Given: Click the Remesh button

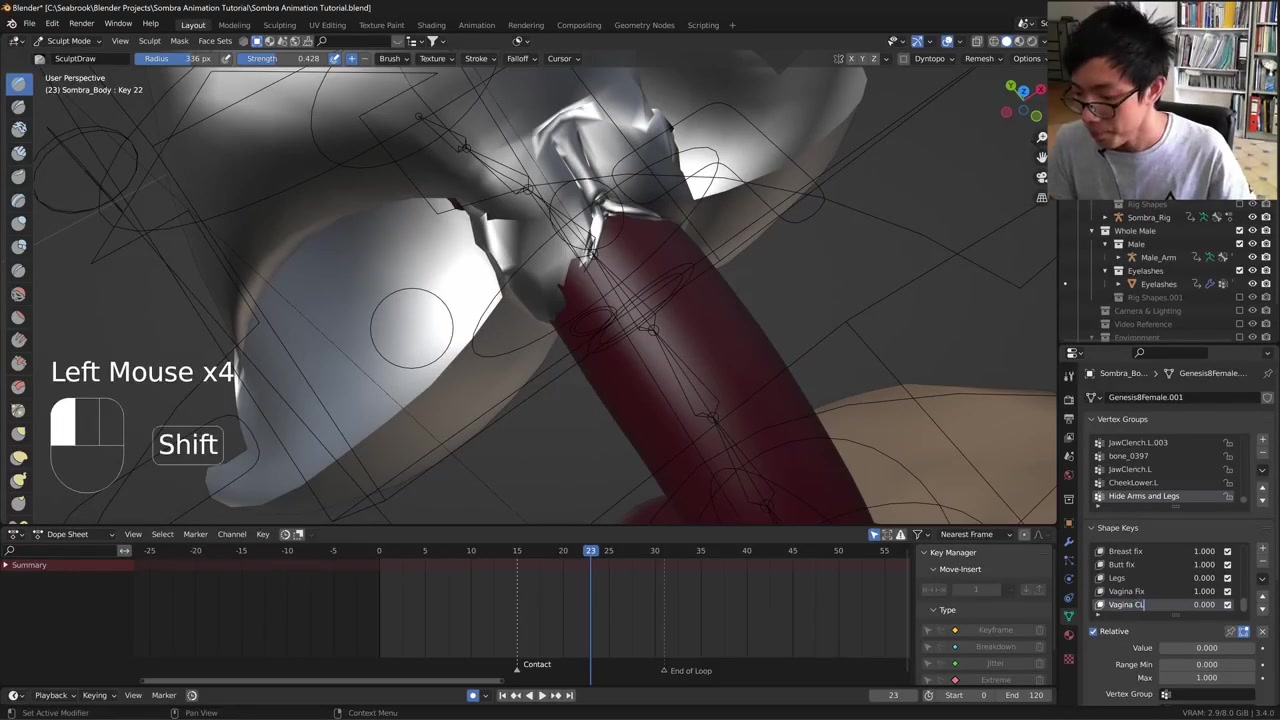Looking at the screenshot, I should click(982, 58).
